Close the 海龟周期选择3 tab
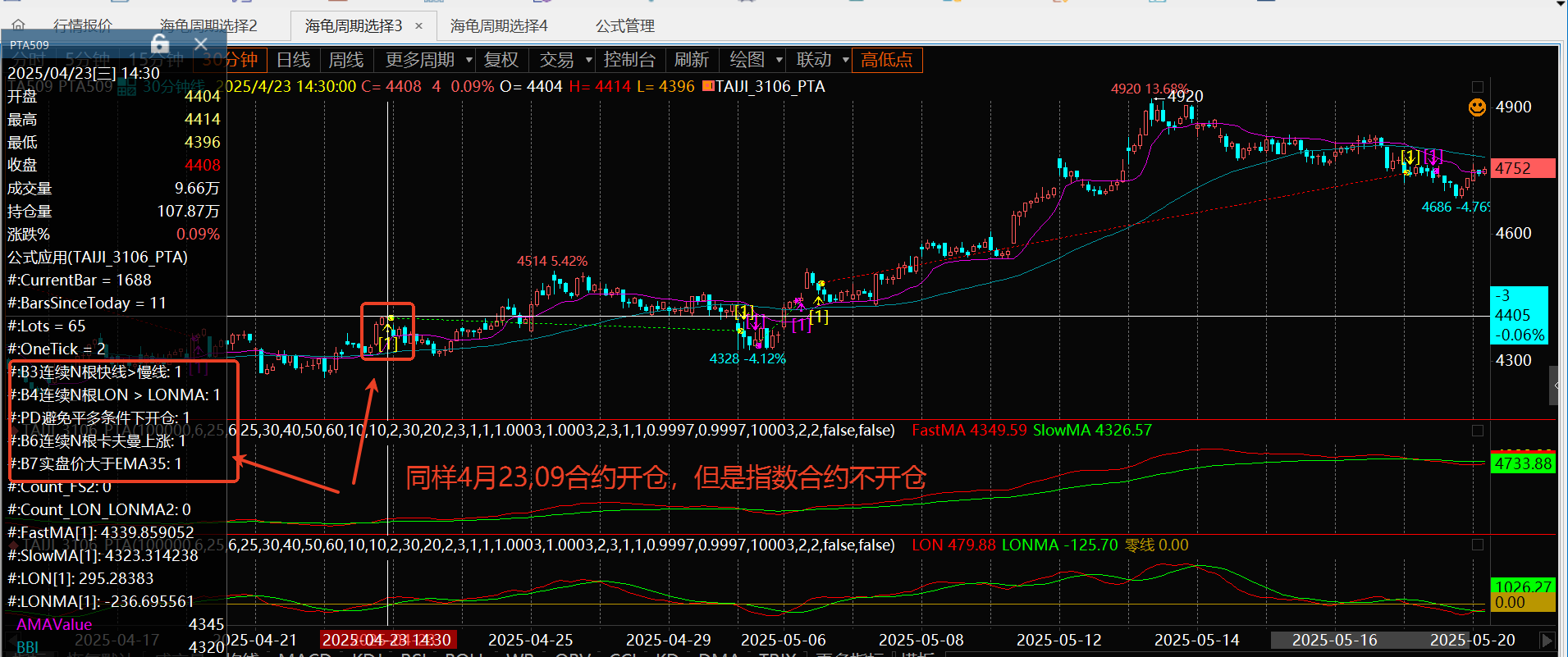 [x=418, y=26]
